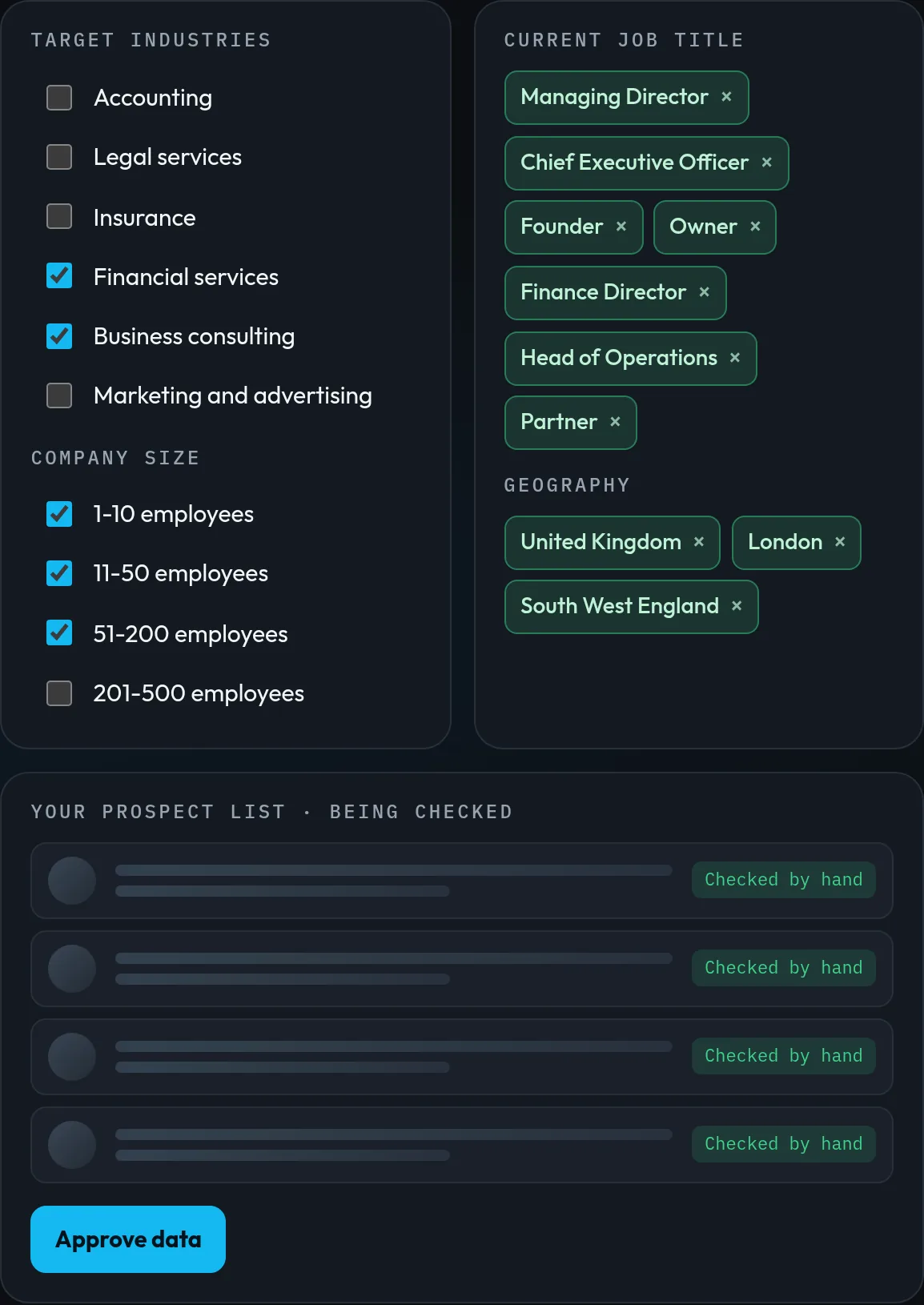Remove the United Kingdom geography tag
The image size is (924, 1305).
698,542
